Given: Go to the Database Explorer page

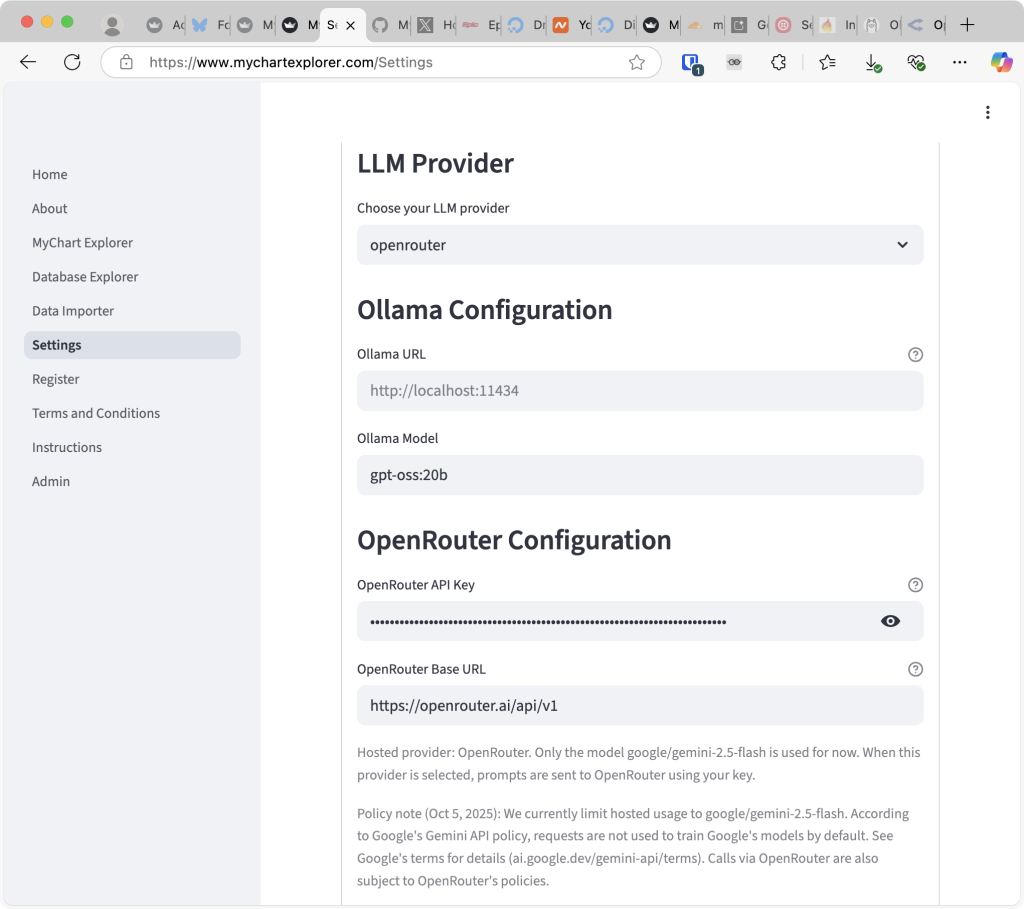Looking at the screenshot, I should 85,277.
